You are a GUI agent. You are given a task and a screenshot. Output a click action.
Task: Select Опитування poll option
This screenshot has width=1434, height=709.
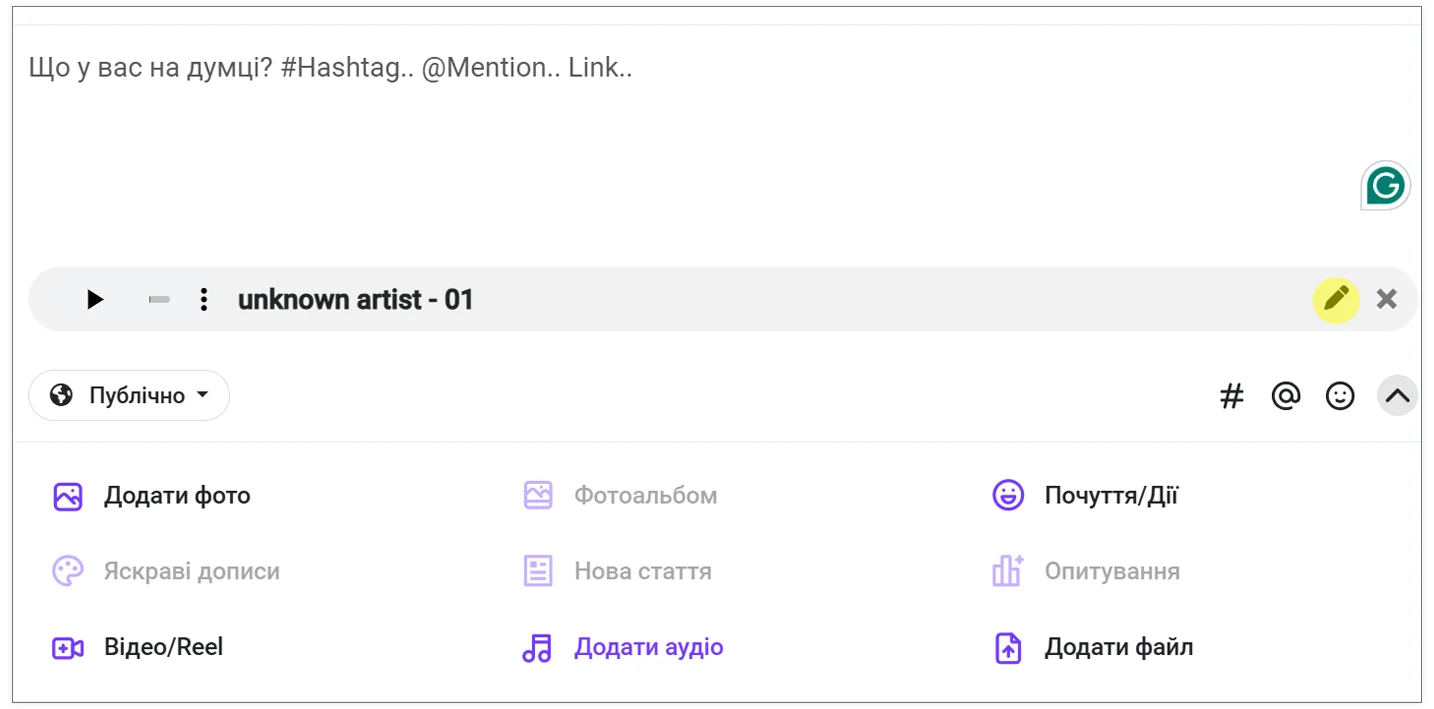(x=1086, y=572)
